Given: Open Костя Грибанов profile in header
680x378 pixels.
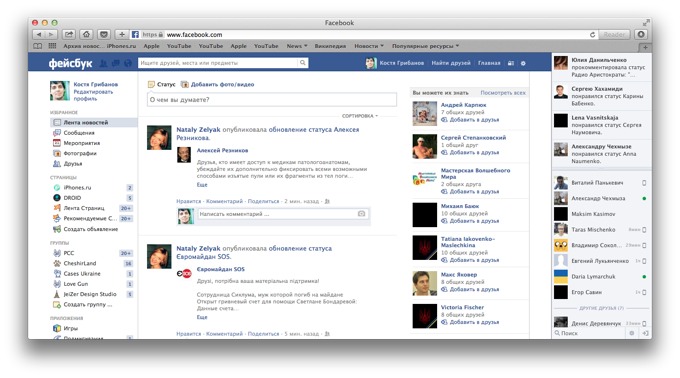Looking at the screenshot, I should pos(395,63).
